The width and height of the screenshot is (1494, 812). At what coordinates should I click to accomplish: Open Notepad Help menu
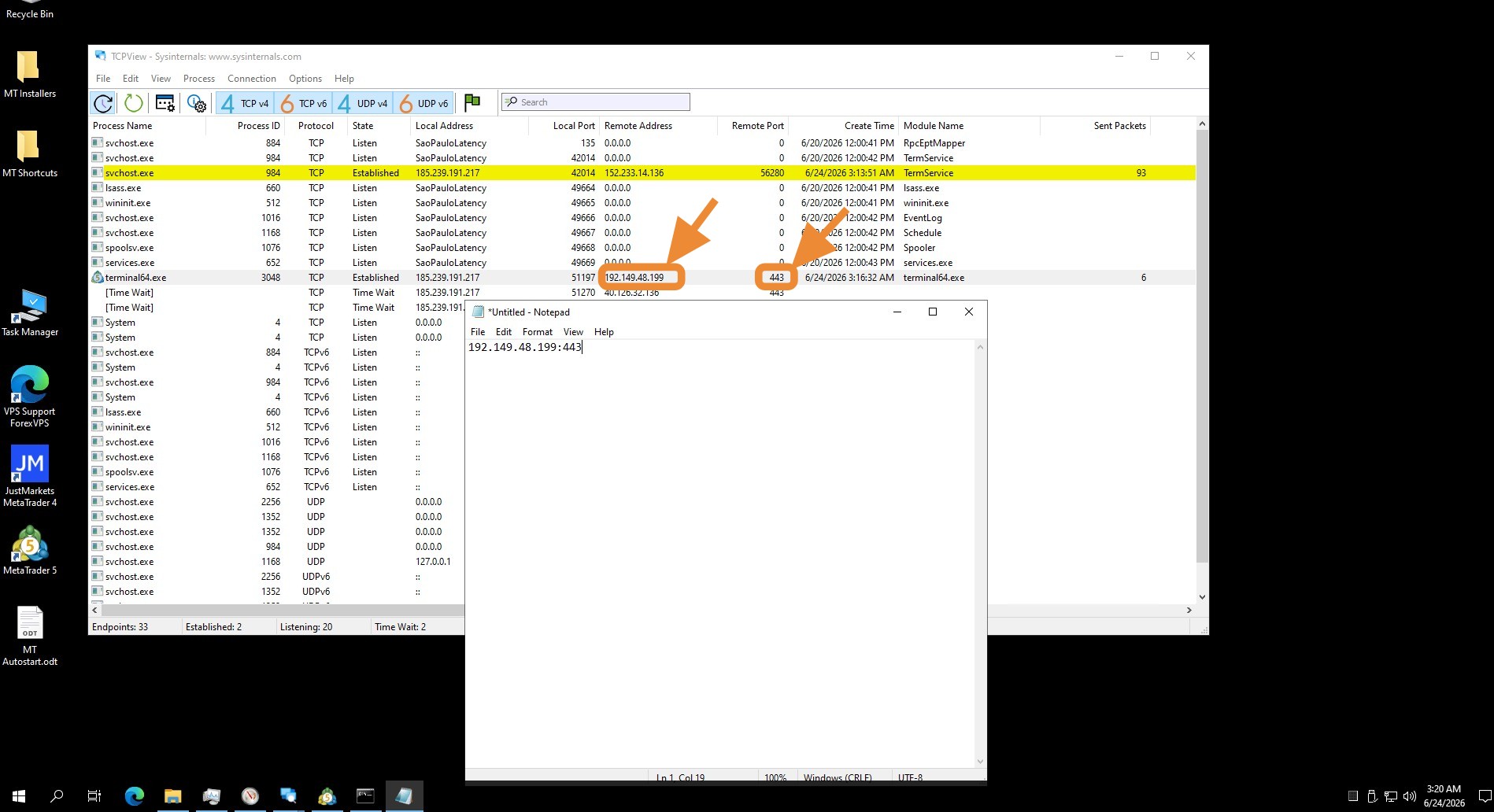pyautogui.click(x=604, y=332)
